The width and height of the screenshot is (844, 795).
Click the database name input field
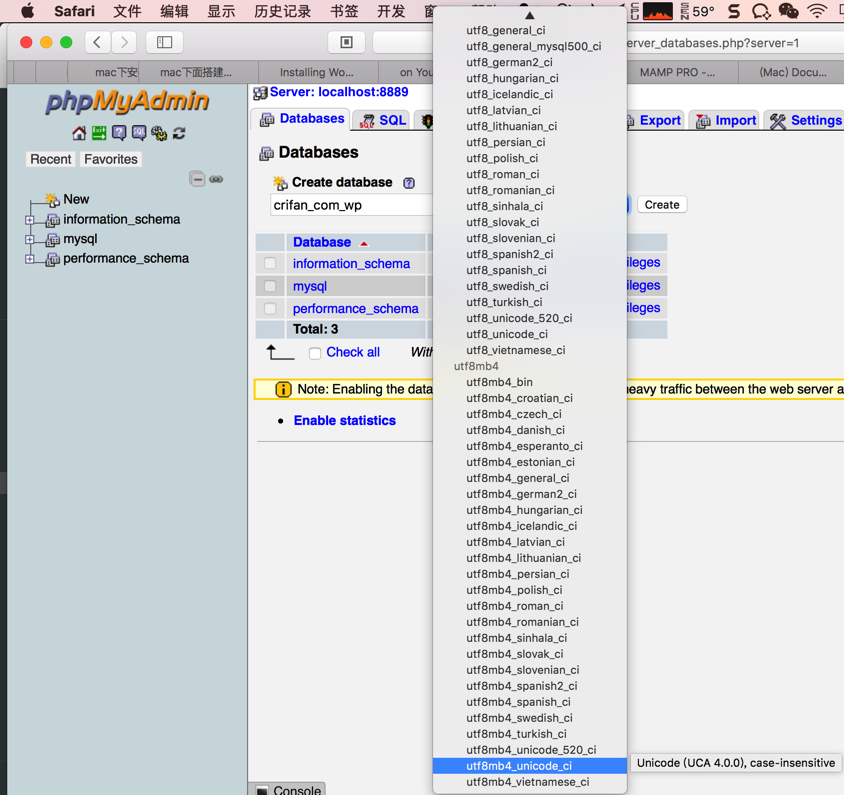[x=351, y=205]
